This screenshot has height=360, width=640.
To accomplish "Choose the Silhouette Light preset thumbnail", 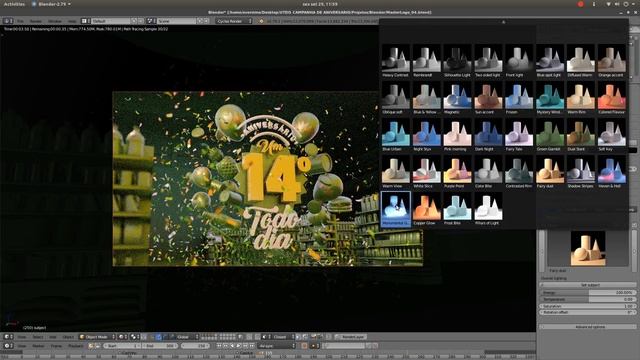I will (x=457, y=60).
